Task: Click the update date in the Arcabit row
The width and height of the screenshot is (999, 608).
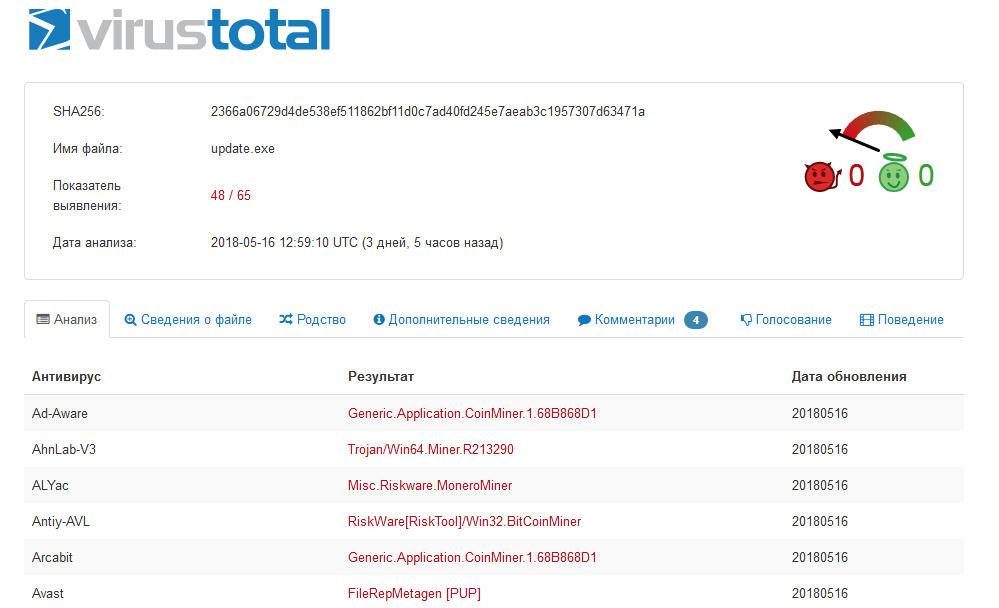Action: pos(820,558)
